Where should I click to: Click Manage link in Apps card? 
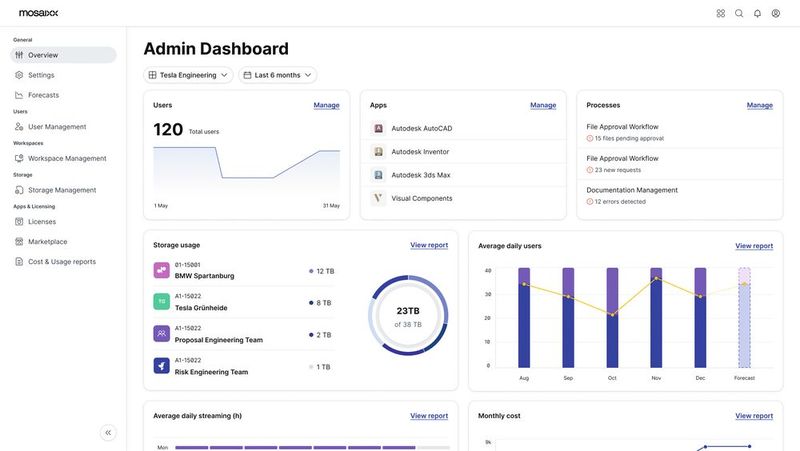pyautogui.click(x=543, y=105)
